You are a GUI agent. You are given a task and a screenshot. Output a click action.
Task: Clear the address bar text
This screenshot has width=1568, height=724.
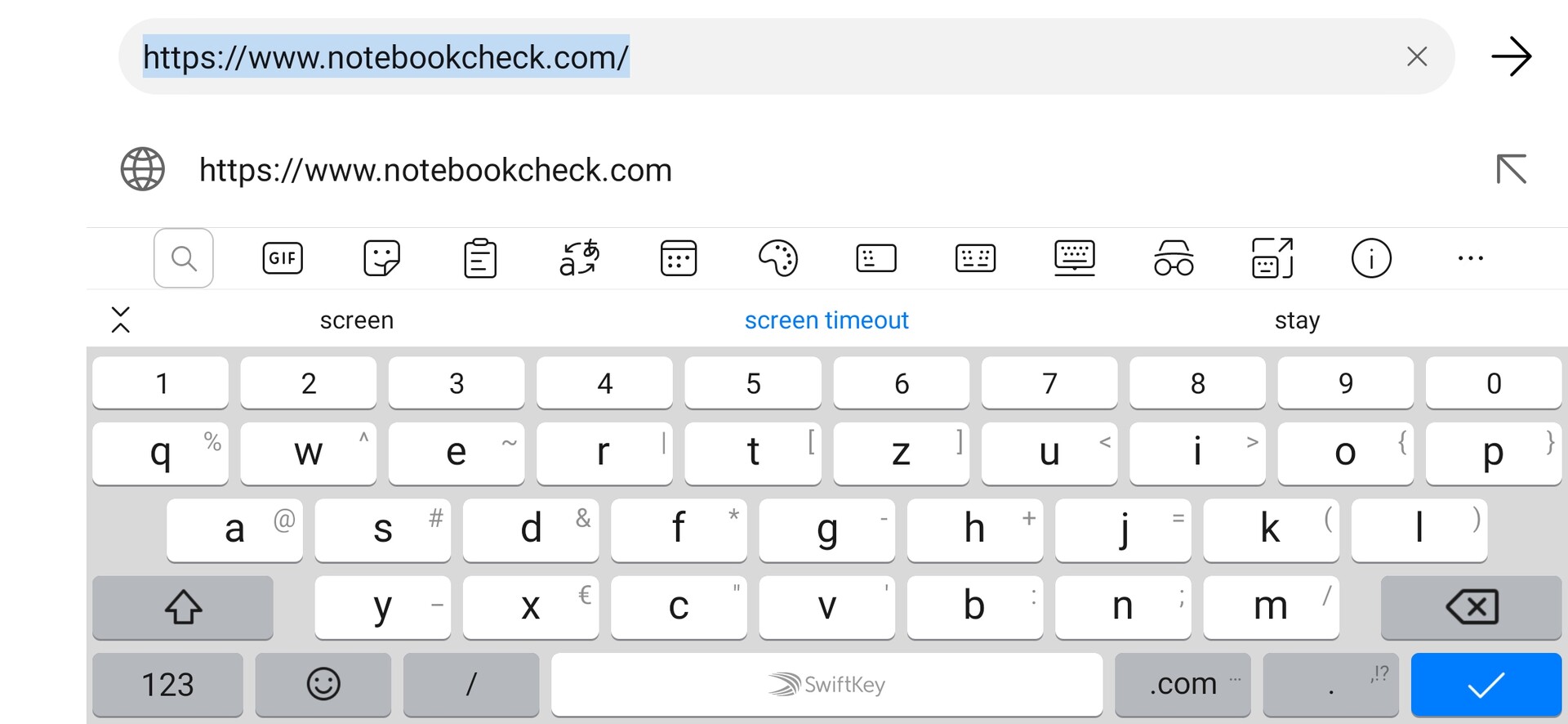point(1417,56)
